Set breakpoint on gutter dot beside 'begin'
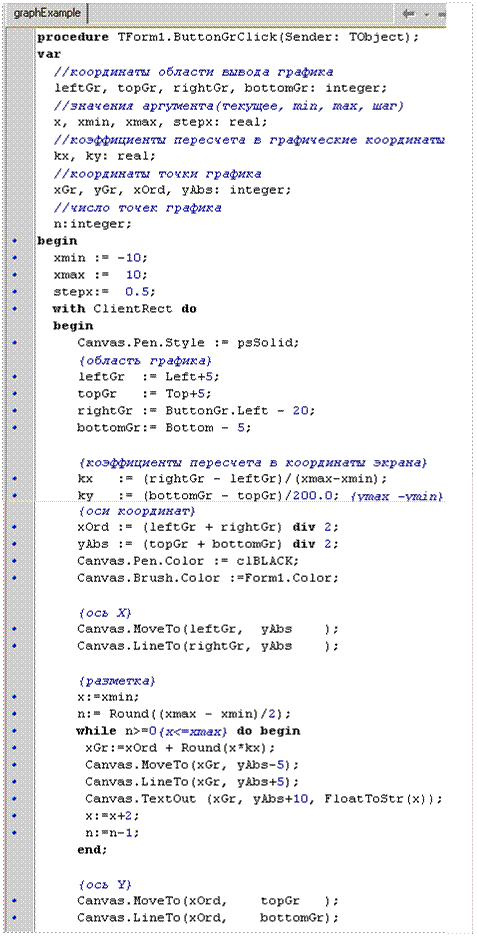Image resolution: width=477 pixels, height=937 pixels. pos(14,241)
